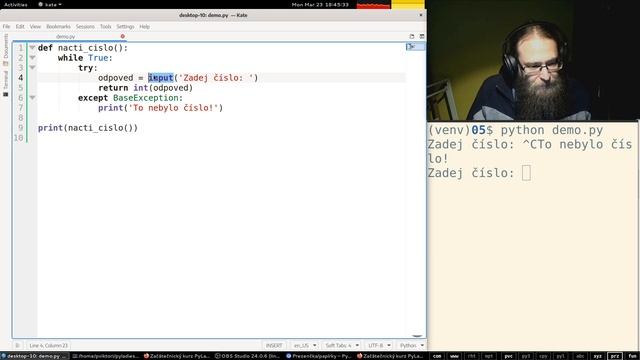640x360 pixels.
Task: Open the Bookmarks menu
Action: coord(58,27)
